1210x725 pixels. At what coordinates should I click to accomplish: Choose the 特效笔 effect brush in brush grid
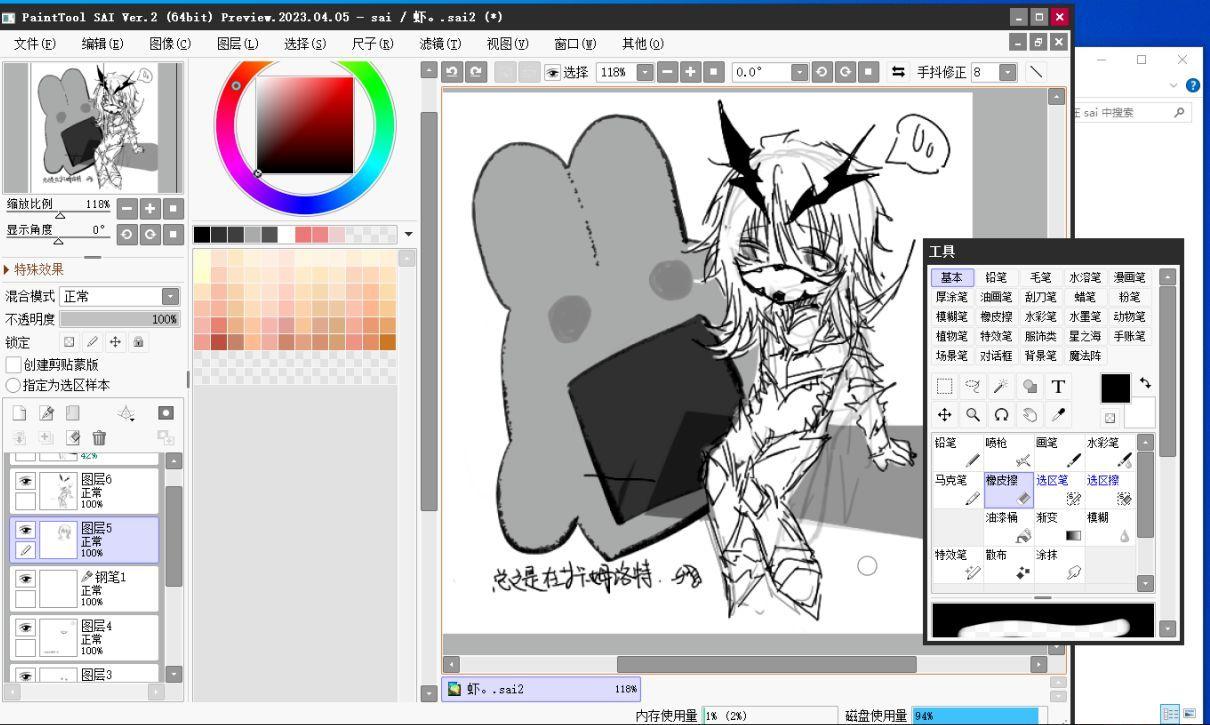point(958,564)
